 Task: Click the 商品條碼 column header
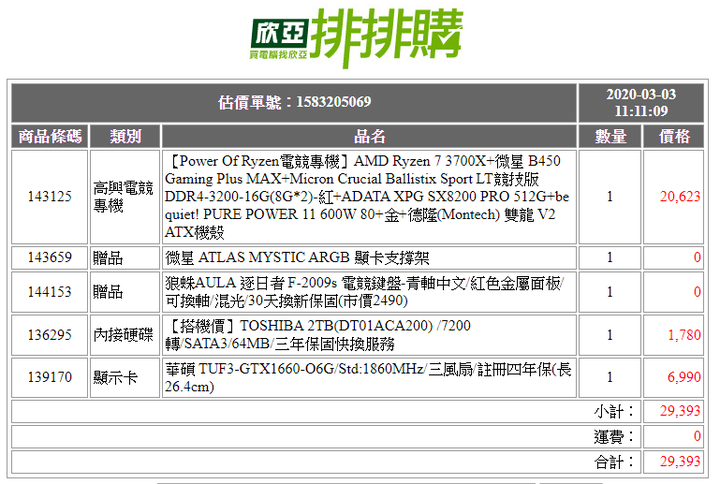pos(50,136)
